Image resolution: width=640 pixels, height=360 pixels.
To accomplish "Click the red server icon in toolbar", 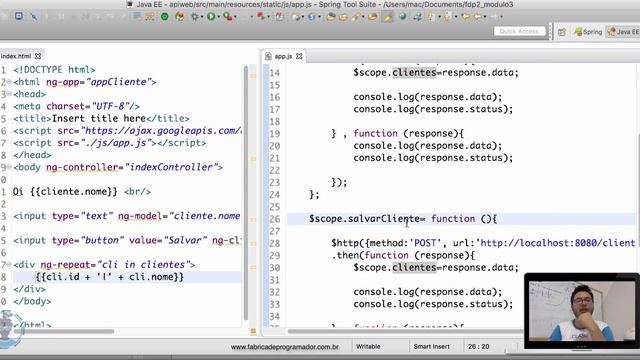I will (261, 16).
